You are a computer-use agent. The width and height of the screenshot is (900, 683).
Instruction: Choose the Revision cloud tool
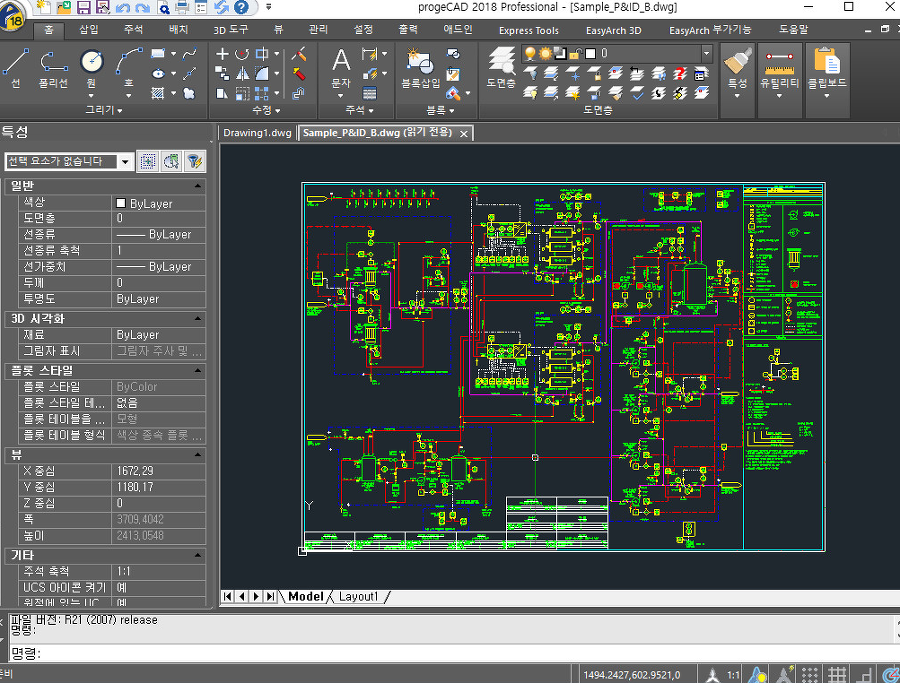click(189, 93)
